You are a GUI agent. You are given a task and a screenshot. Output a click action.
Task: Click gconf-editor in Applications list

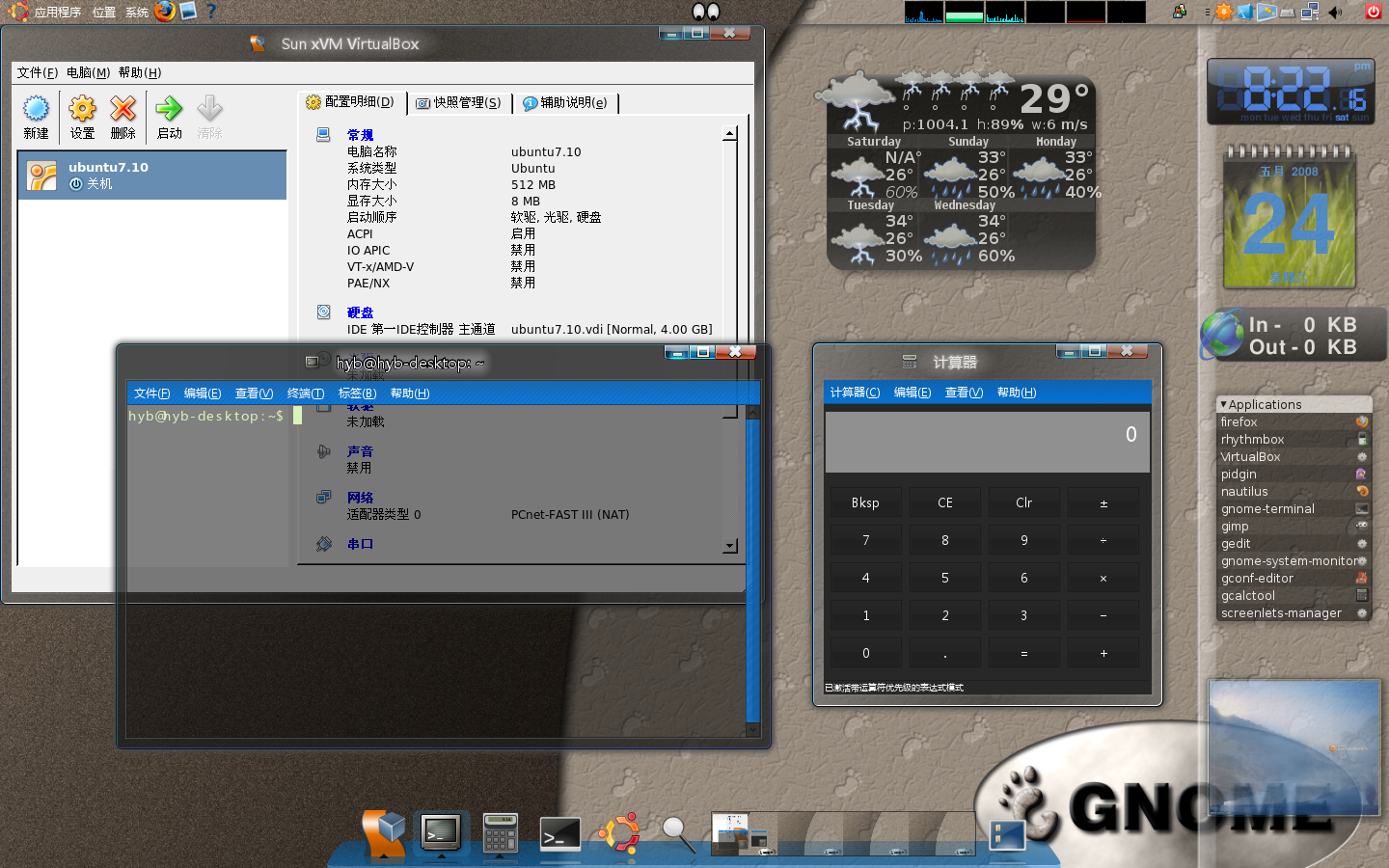click(1294, 578)
